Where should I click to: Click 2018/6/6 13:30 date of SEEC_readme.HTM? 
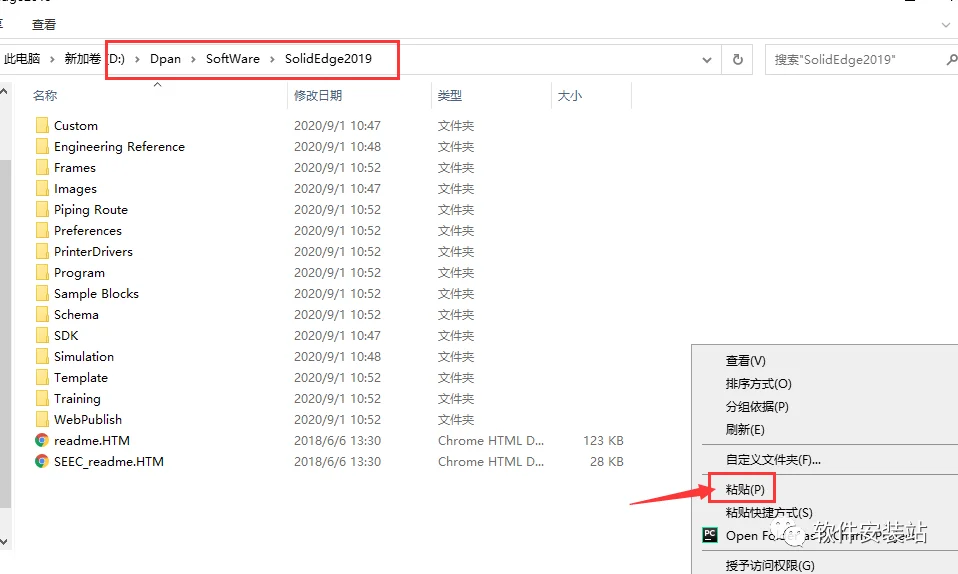pyautogui.click(x=337, y=462)
